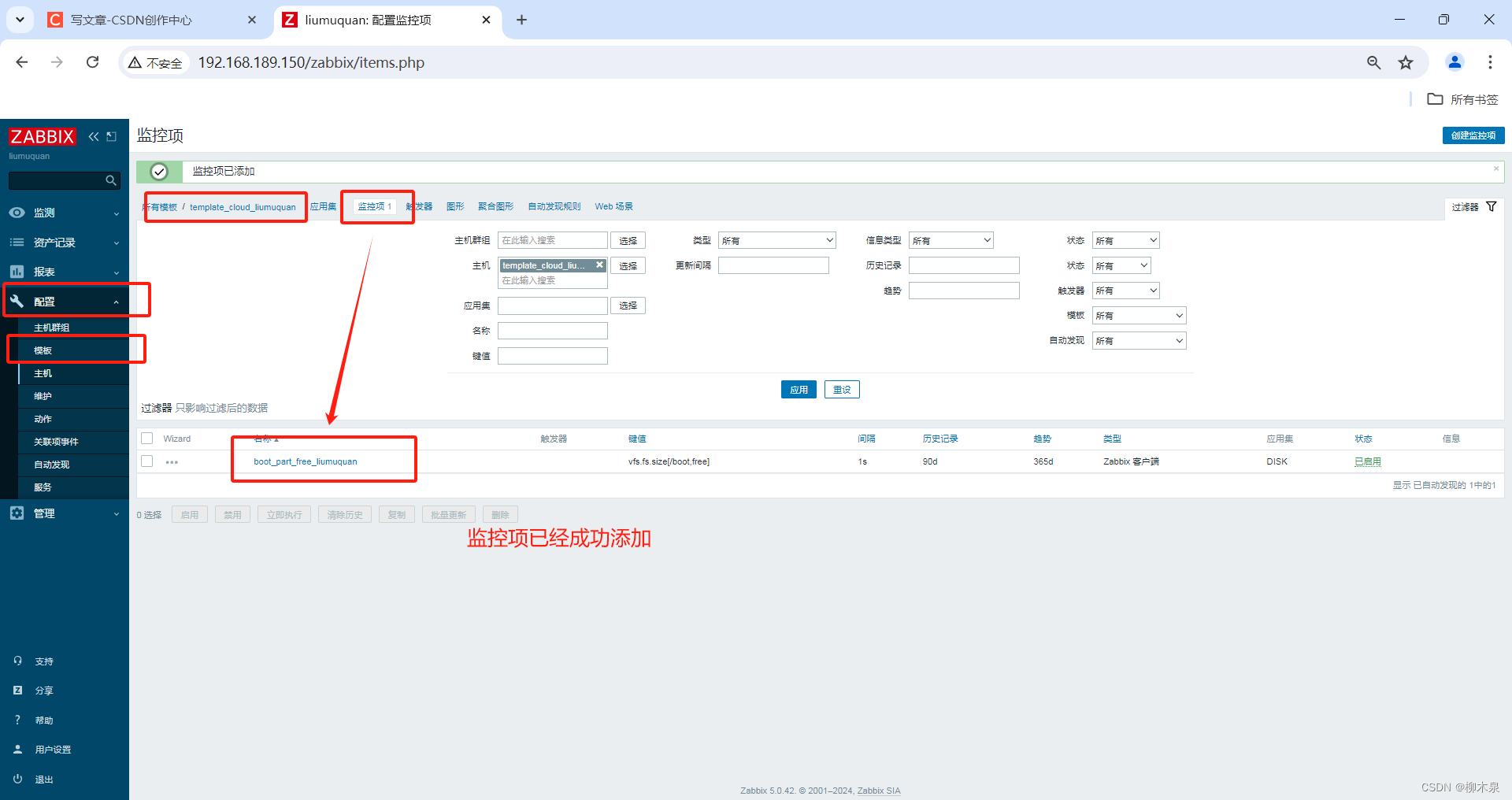The width and height of the screenshot is (1512, 800).
Task: Reload the browser page
Action: [x=93, y=62]
